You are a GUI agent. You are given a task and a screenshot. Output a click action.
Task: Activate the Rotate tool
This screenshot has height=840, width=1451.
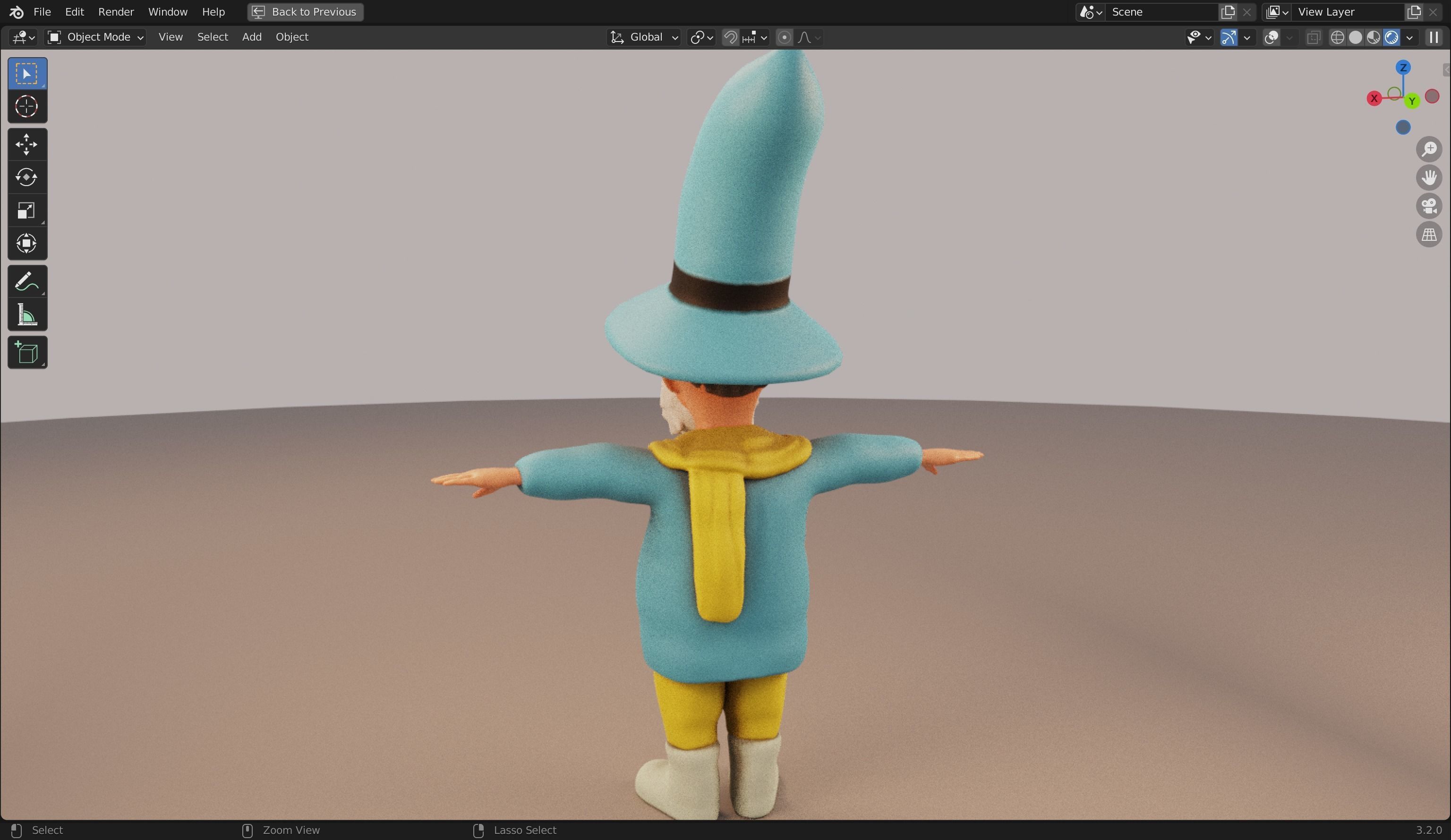coord(26,177)
